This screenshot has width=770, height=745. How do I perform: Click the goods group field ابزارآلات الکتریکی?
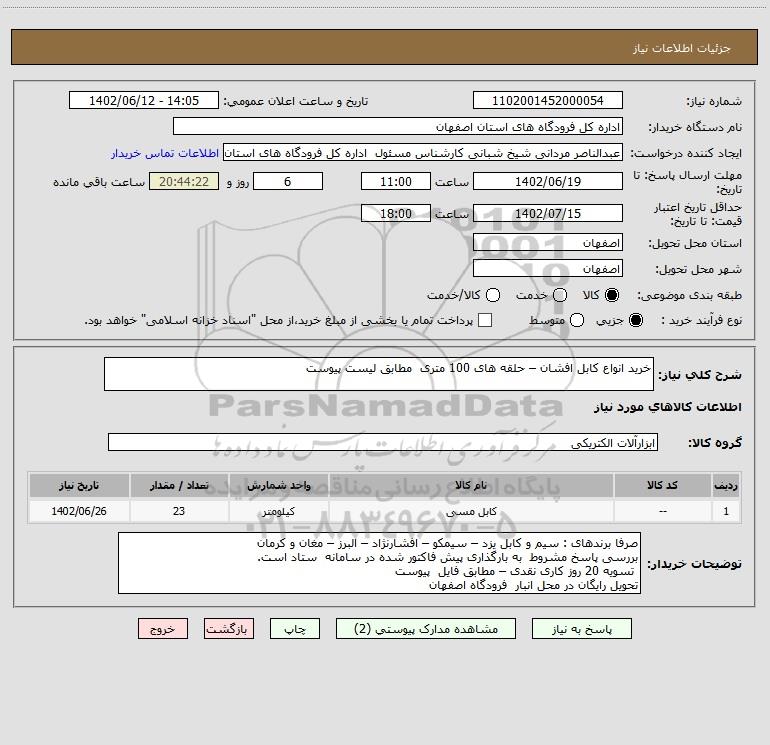point(383,442)
